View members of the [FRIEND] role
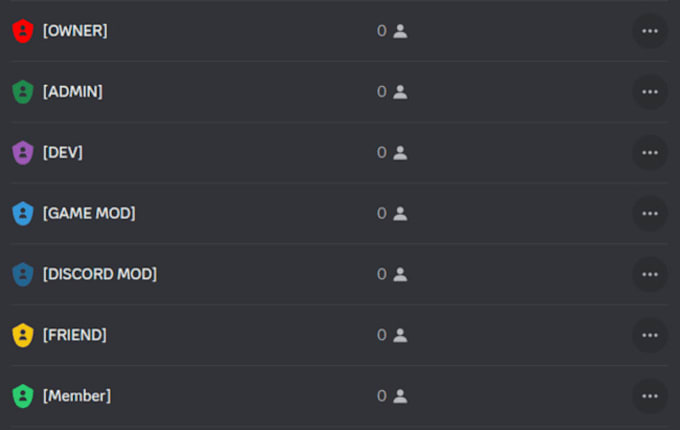Image resolution: width=680 pixels, height=430 pixels. 392,335
